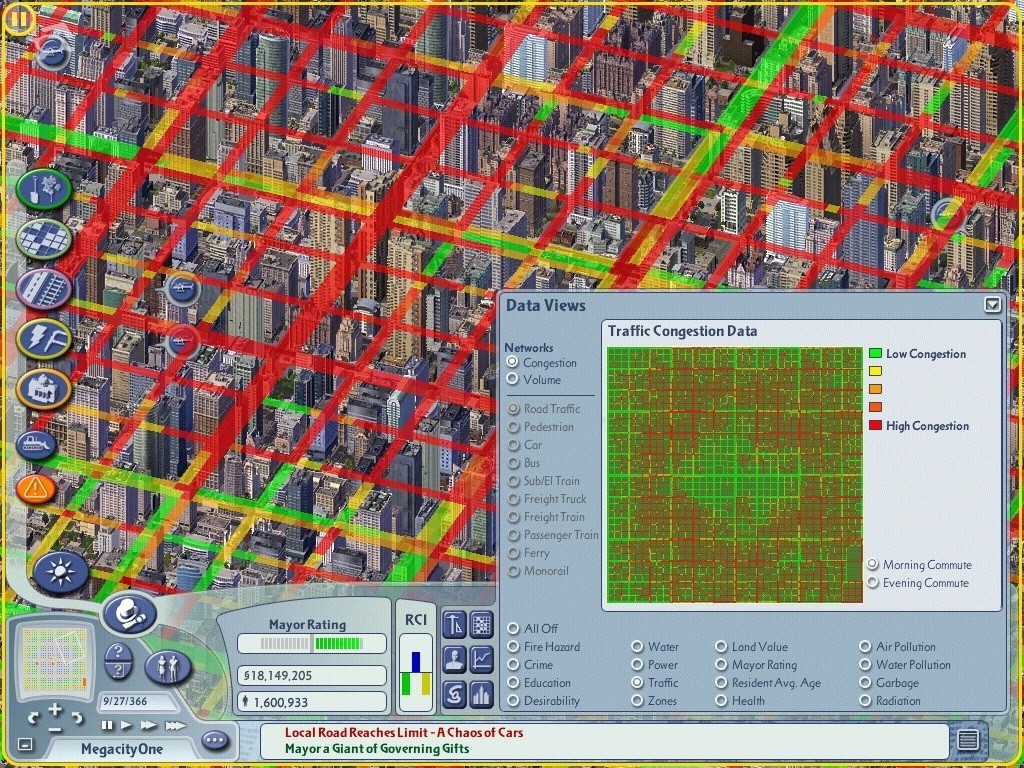Click the yellow congestion legend swatch
The image size is (1024, 768).
(x=875, y=371)
